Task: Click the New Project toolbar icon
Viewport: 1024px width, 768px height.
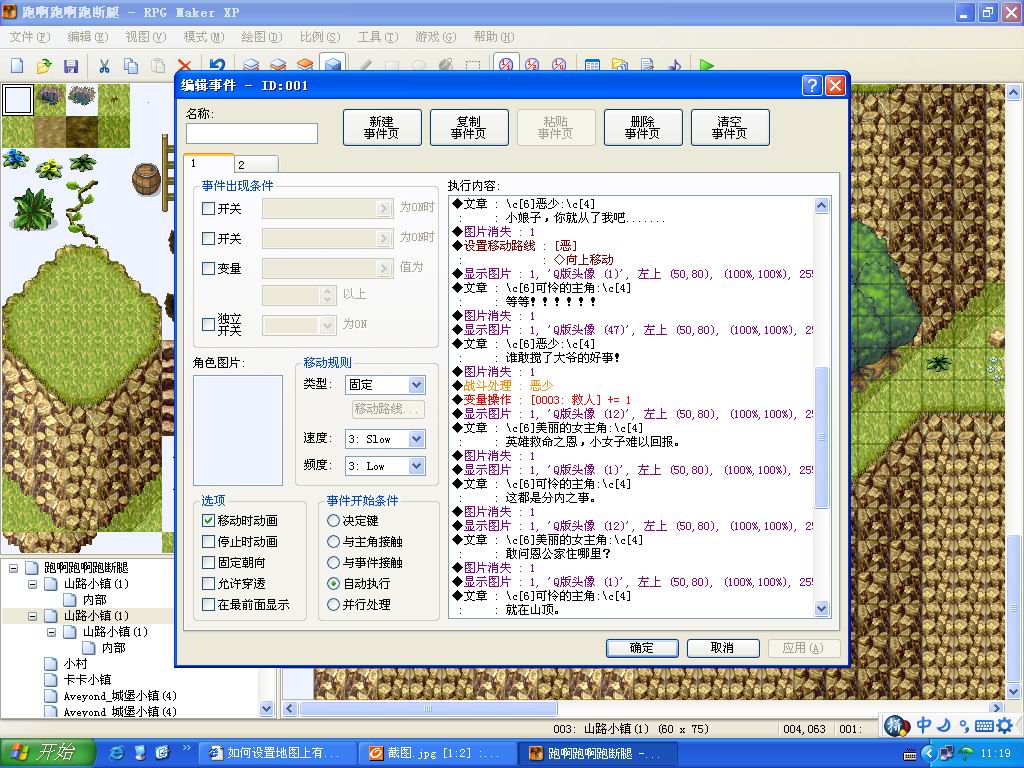Action: tap(18, 65)
